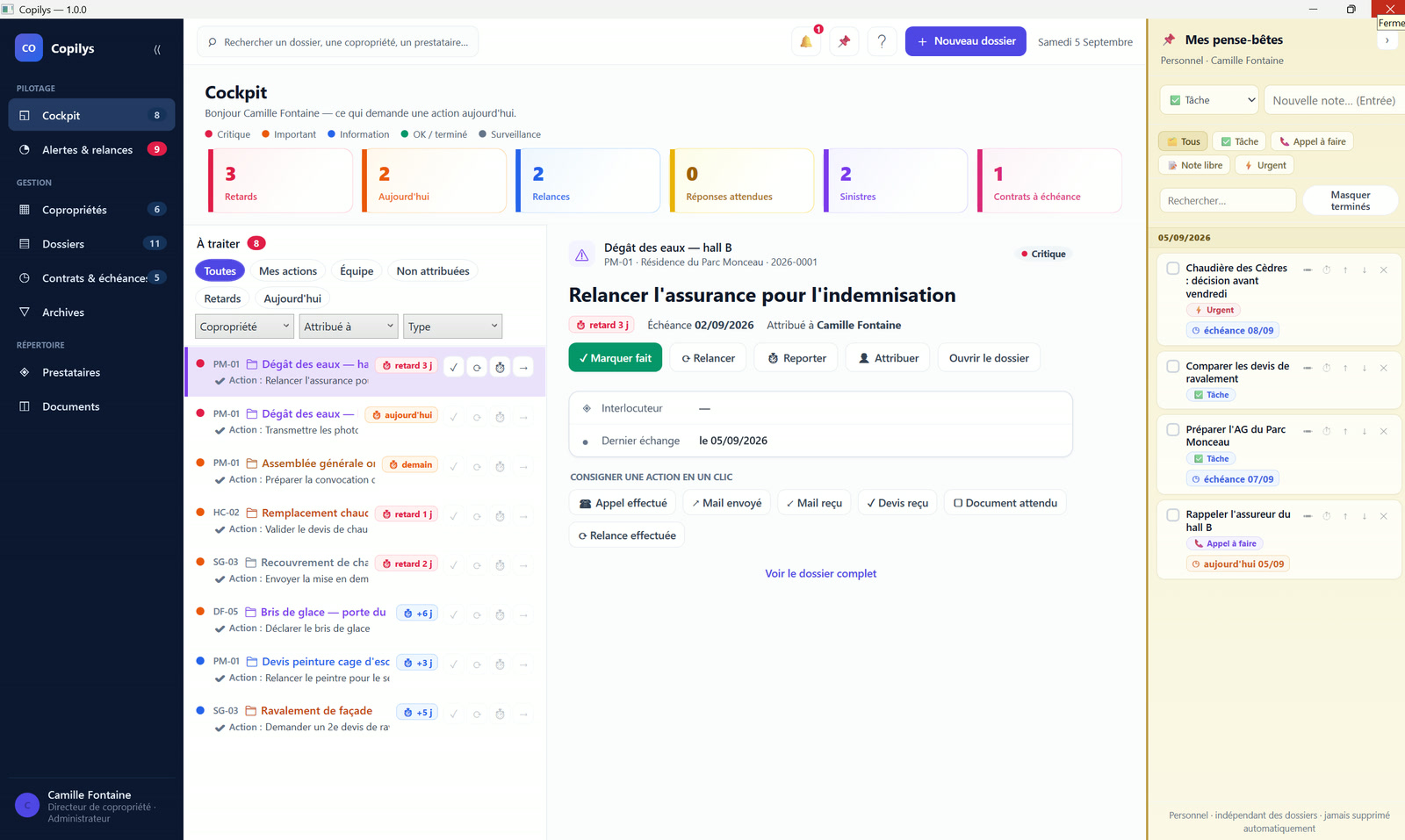Open the Sinistres summary card
This screenshot has width=1405, height=840.
(896, 181)
